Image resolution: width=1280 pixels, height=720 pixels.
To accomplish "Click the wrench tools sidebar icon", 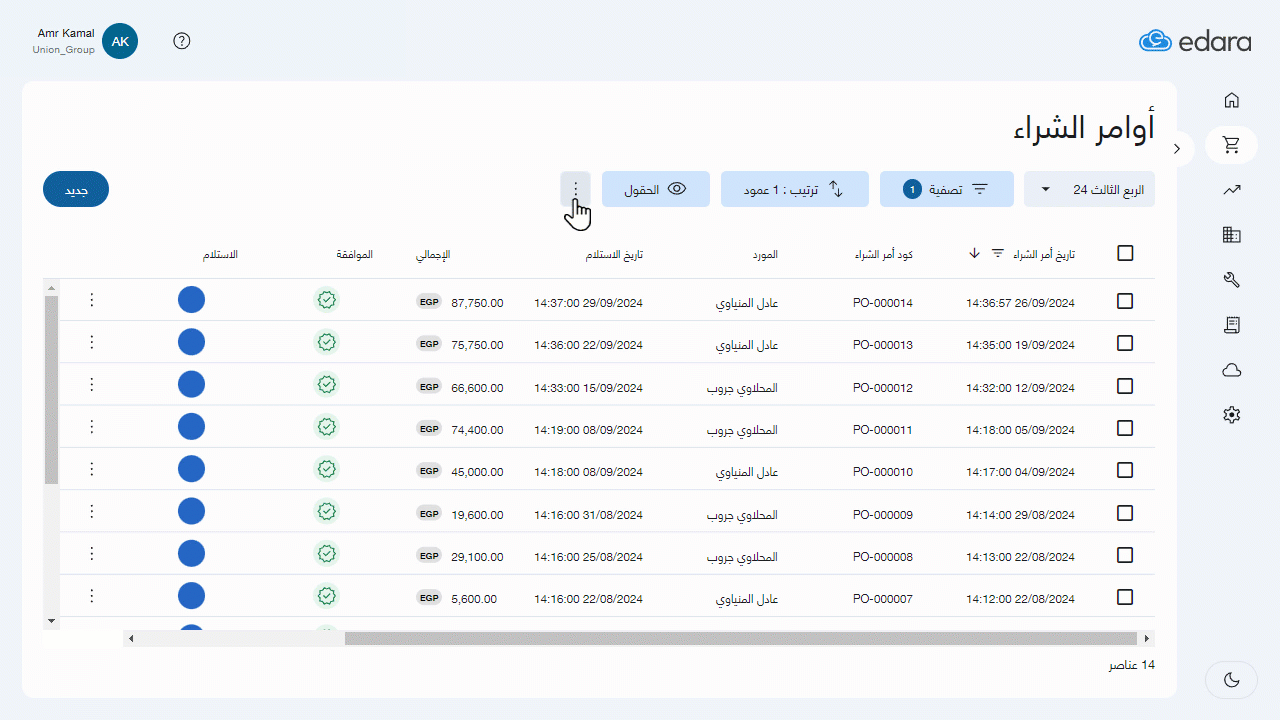I will point(1231,280).
